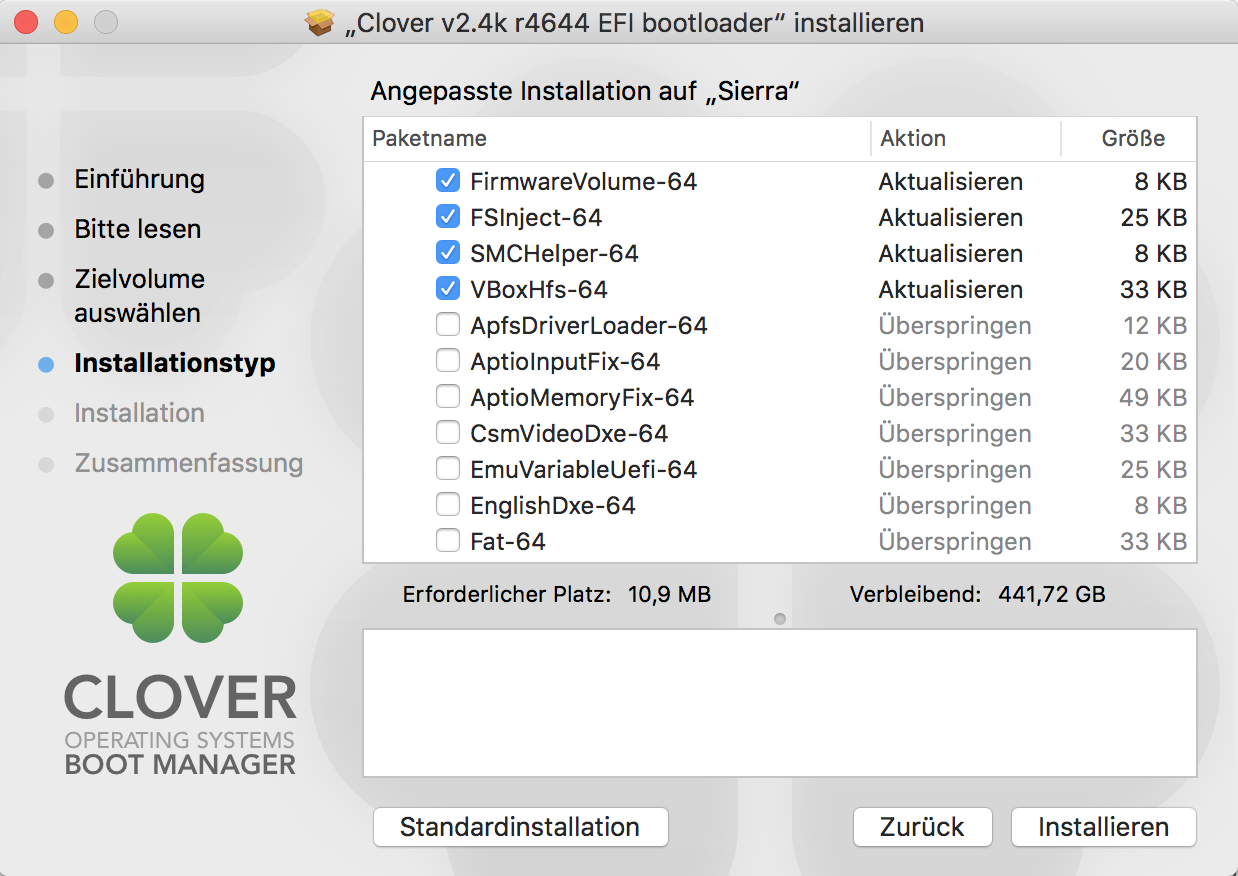Click the green Clover leaf logo
This screenshot has height=876, width=1238.
tap(178, 578)
